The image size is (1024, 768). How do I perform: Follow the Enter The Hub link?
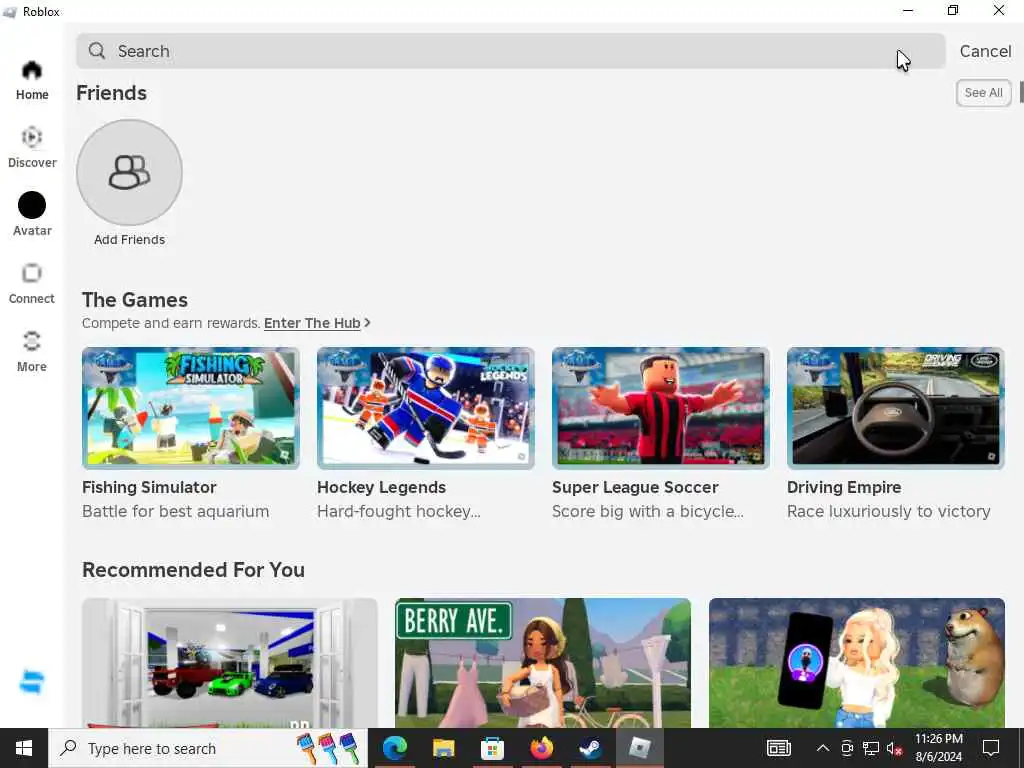[312, 323]
